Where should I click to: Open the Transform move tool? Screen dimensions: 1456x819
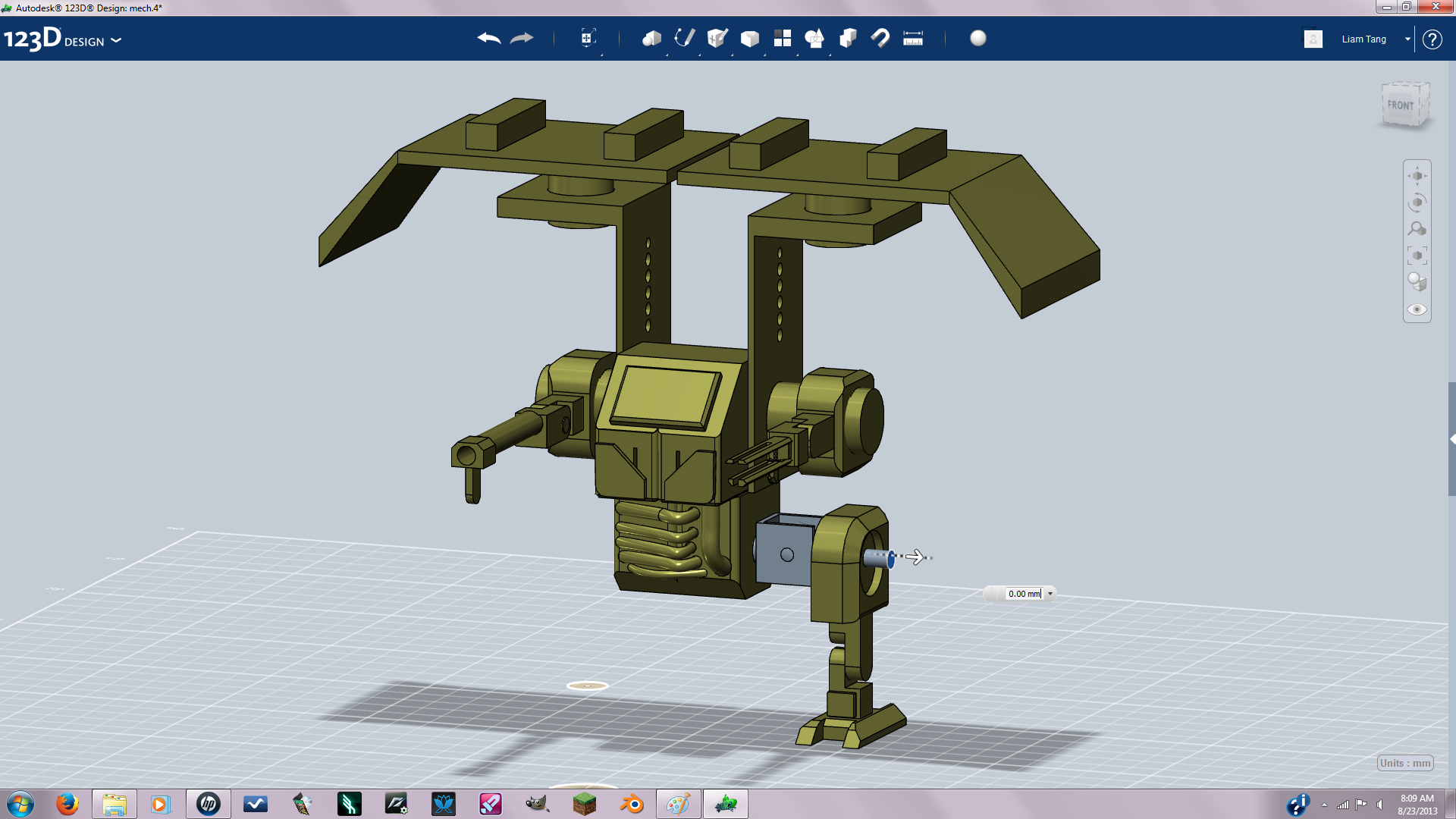point(588,38)
